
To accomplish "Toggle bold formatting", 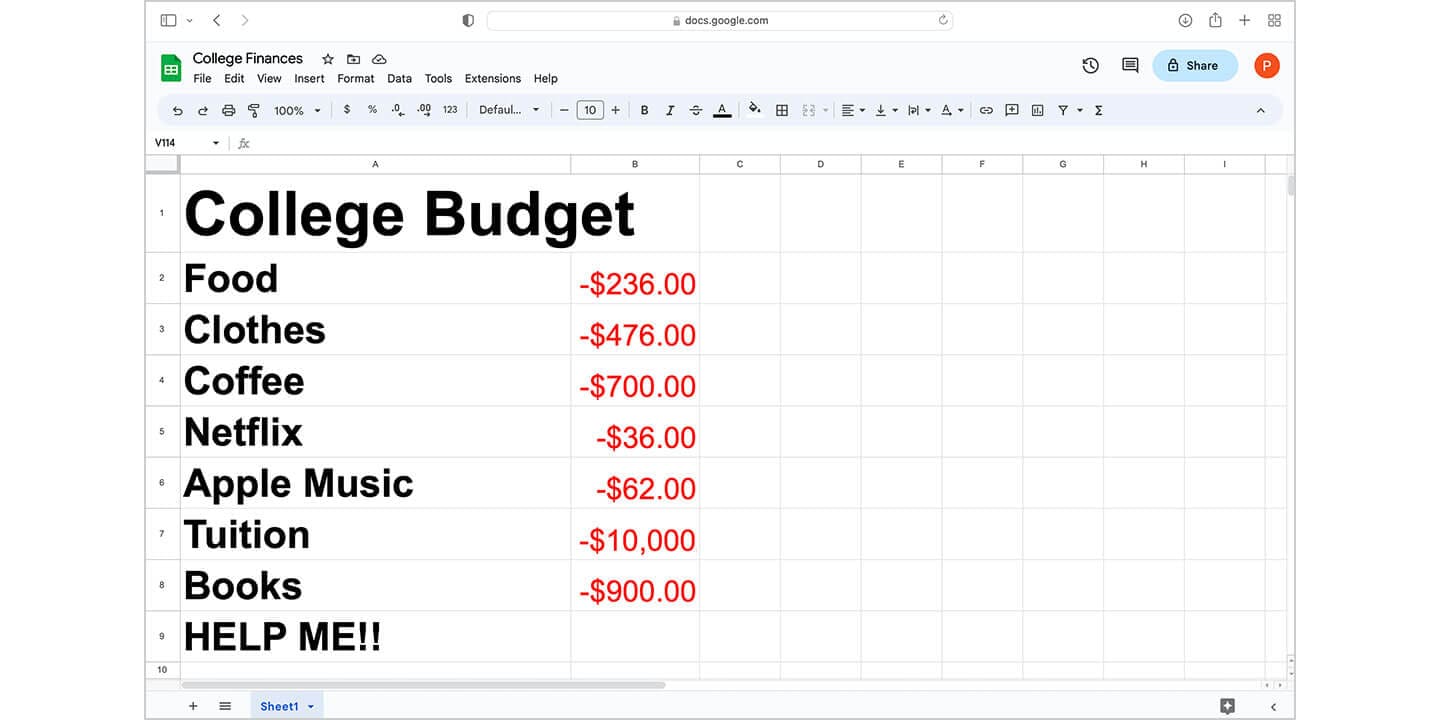I will click(644, 111).
